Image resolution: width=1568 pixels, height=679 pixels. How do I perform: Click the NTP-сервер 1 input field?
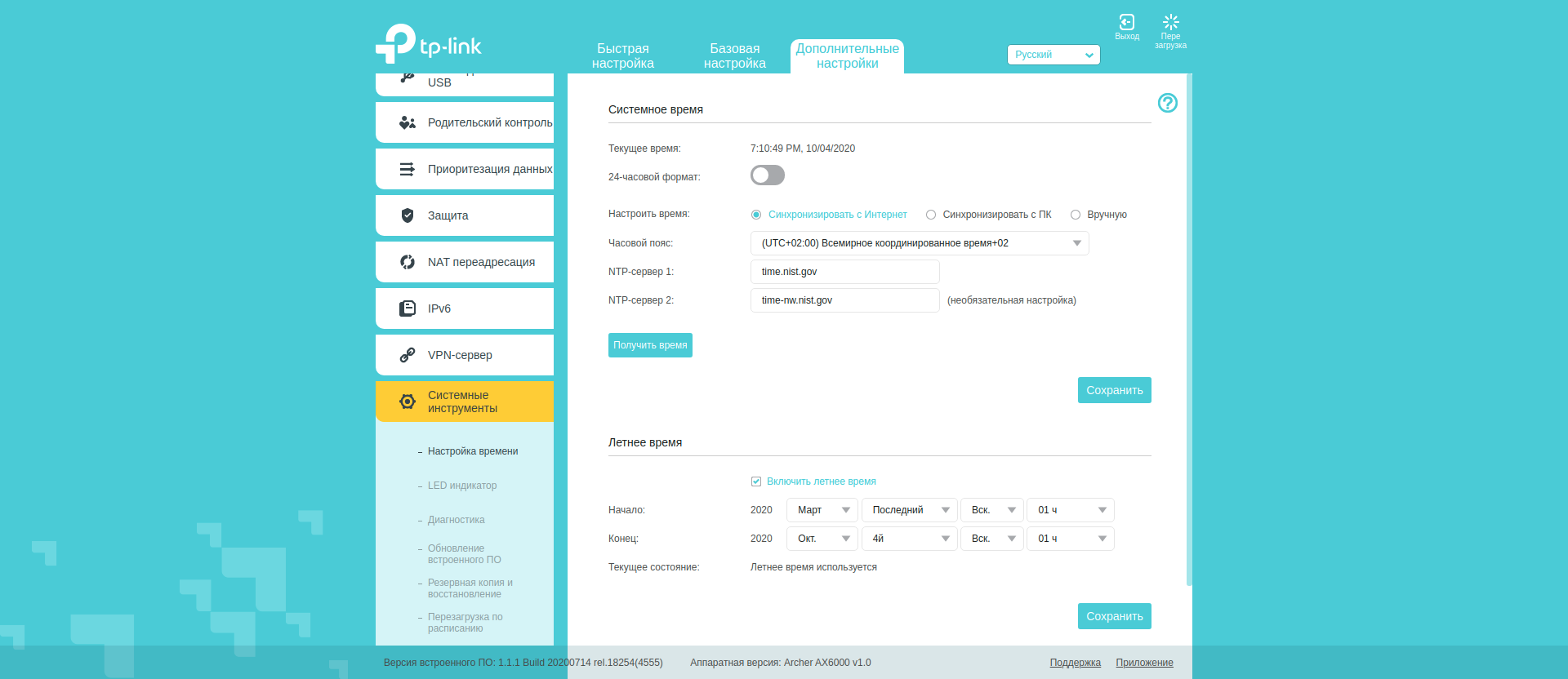point(844,272)
